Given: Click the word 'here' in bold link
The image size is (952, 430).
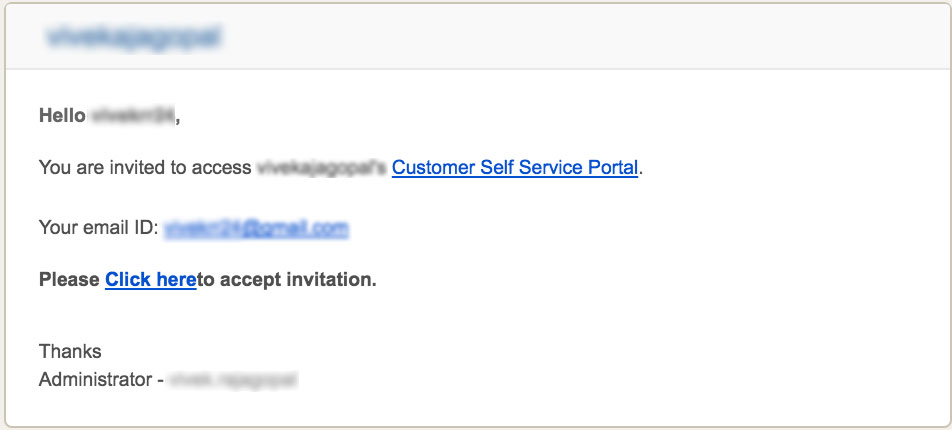Looking at the screenshot, I should click(x=176, y=279).
